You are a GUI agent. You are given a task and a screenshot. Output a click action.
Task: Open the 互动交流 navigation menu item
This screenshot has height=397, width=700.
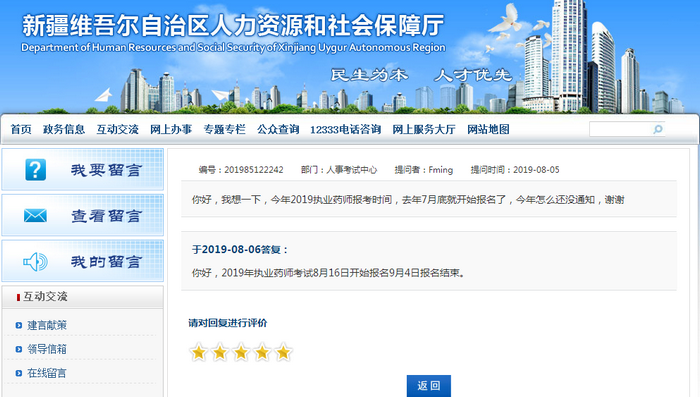tap(117, 130)
